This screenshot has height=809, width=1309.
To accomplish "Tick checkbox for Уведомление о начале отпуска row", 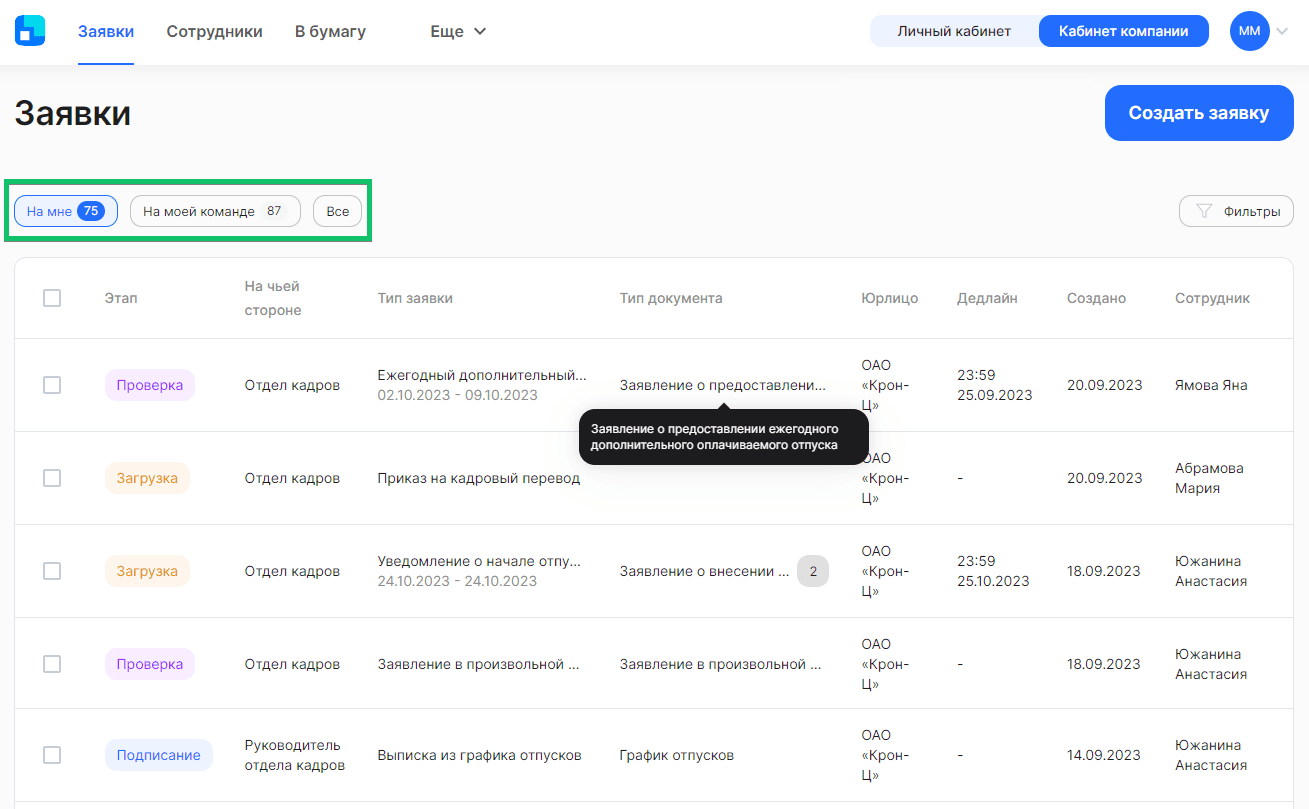I will pos(52,571).
